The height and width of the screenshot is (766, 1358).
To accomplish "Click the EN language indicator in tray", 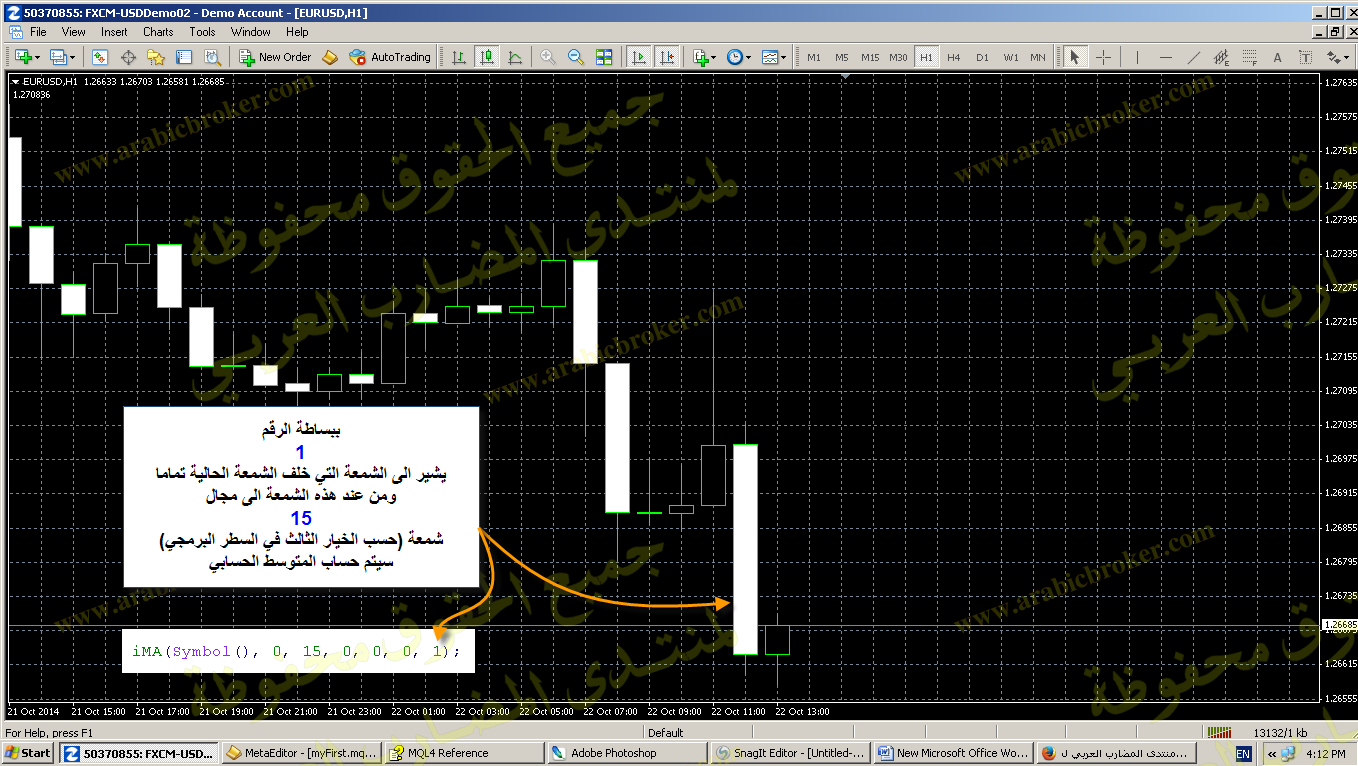I will point(1243,753).
